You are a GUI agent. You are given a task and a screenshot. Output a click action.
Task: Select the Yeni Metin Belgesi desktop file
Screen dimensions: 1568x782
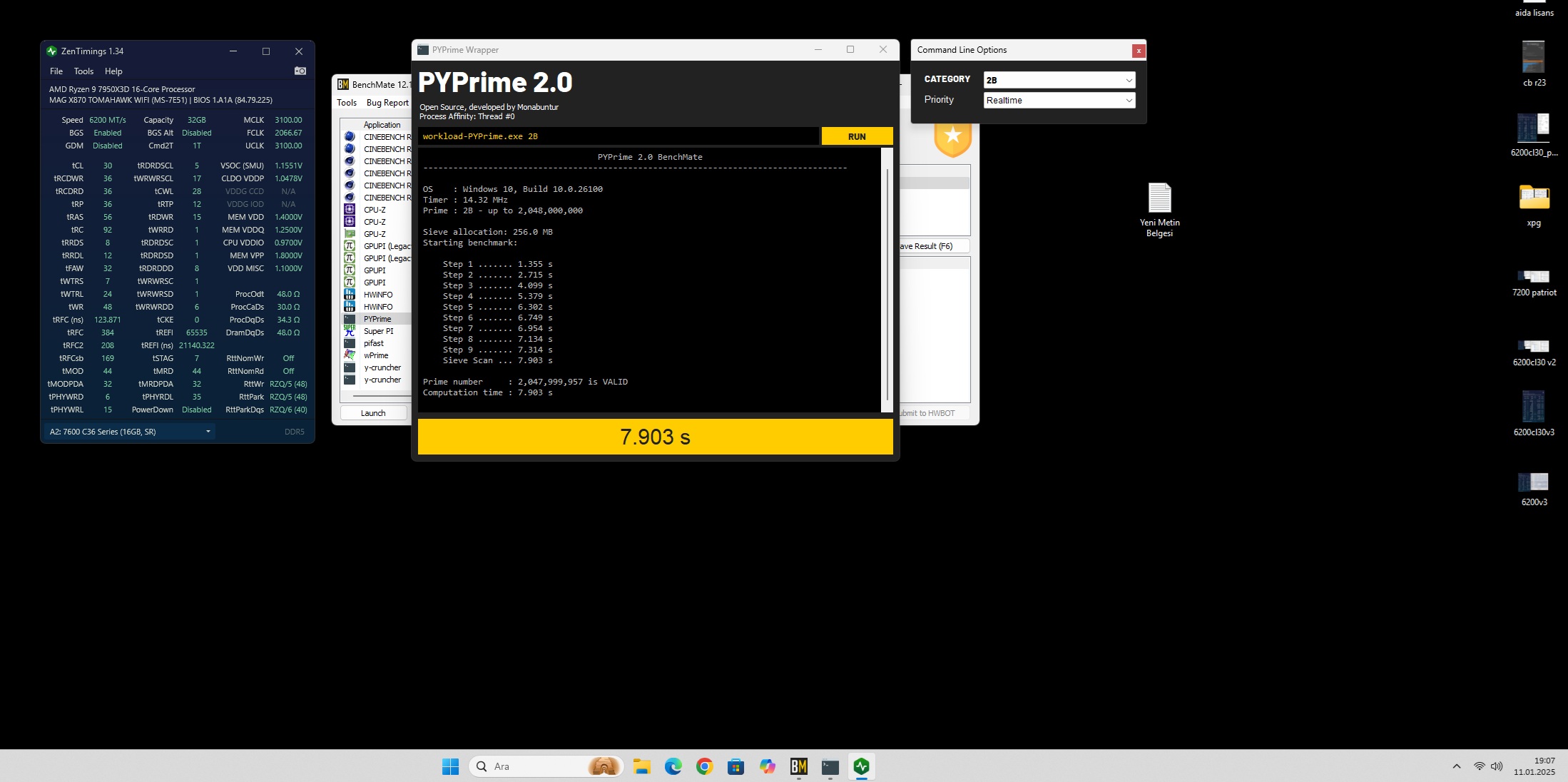pyautogui.click(x=1159, y=209)
